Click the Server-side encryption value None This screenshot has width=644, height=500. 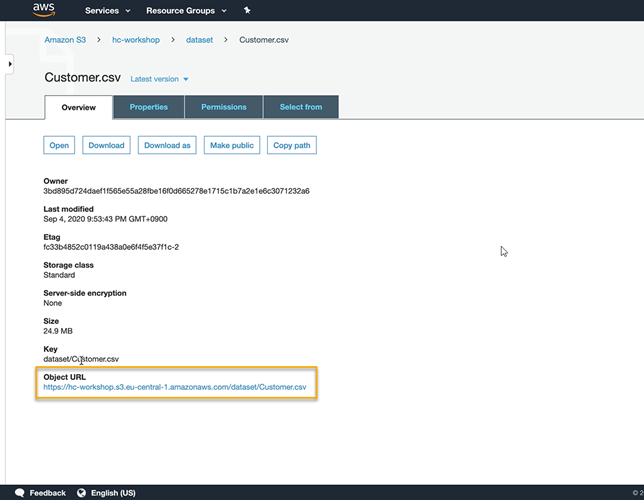coord(53,303)
